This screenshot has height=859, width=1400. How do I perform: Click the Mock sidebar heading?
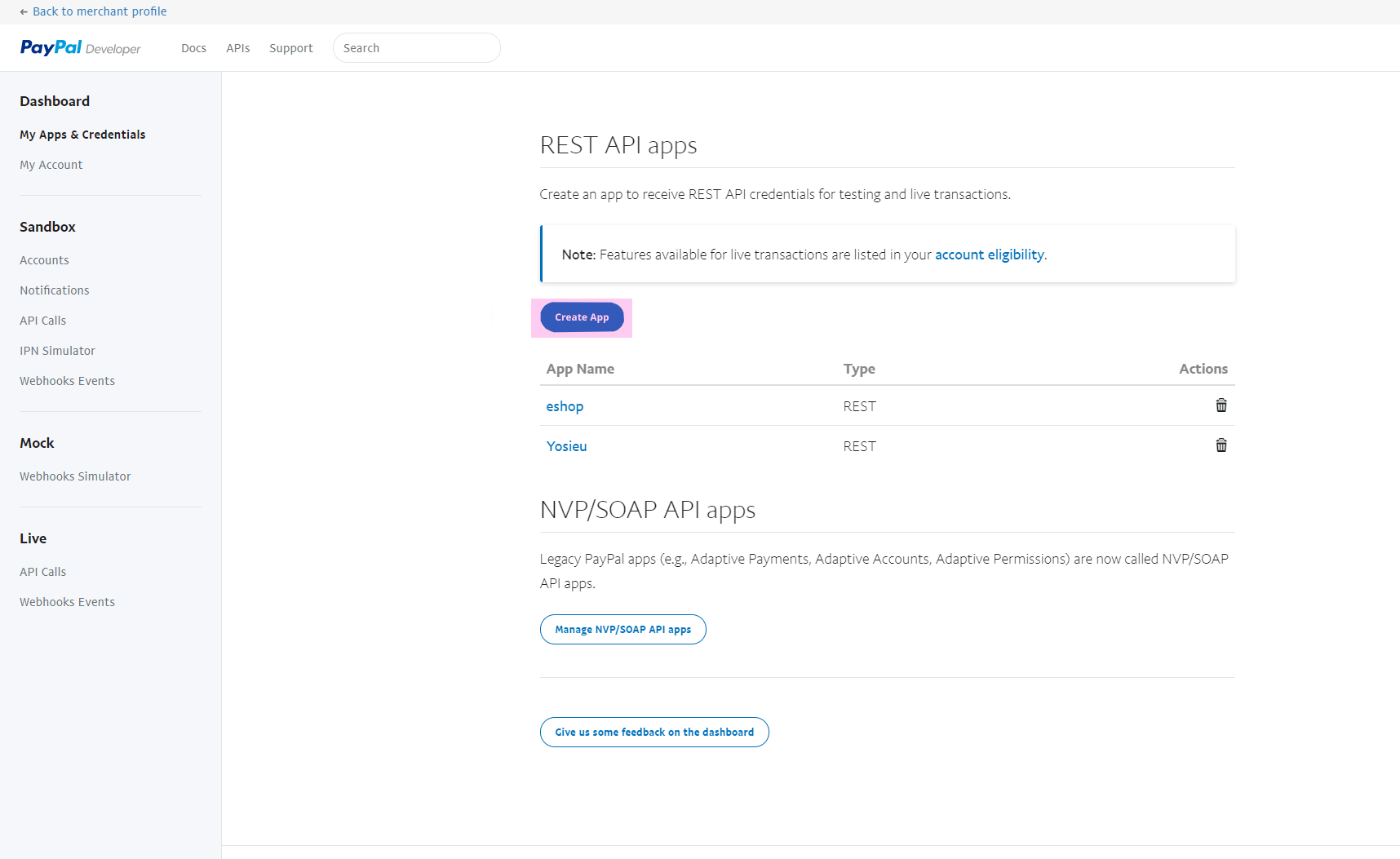click(x=37, y=443)
